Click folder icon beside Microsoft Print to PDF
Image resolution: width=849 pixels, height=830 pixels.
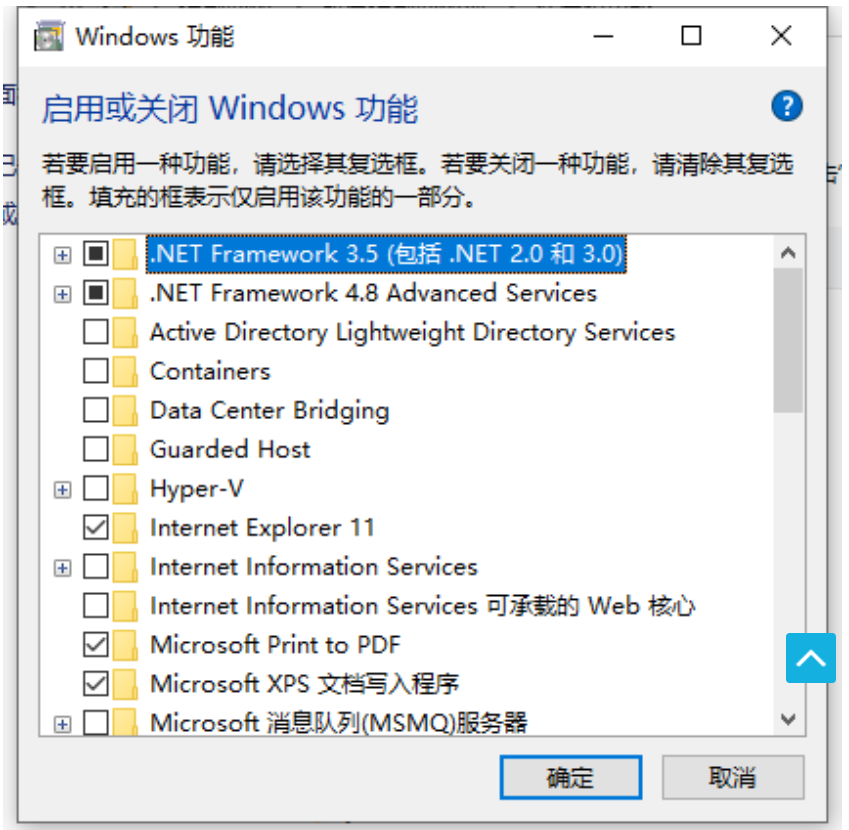(125, 645)
